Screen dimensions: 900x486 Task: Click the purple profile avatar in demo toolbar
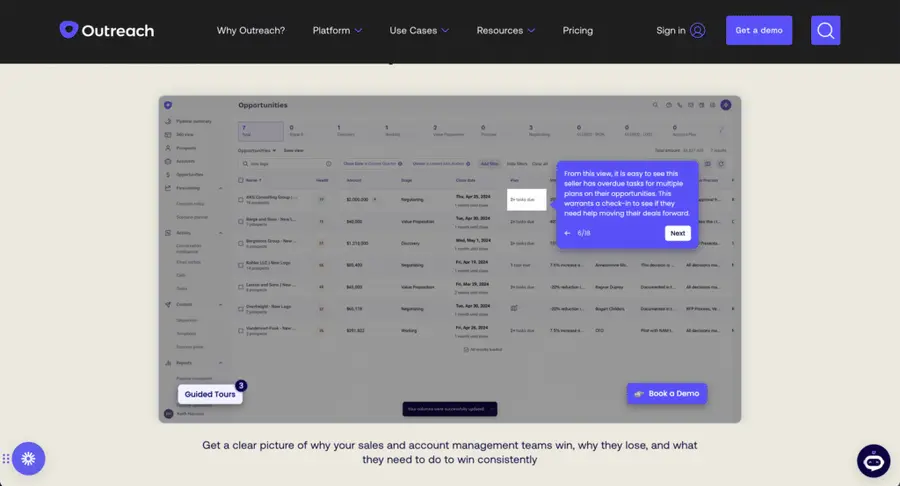point(726,105)
